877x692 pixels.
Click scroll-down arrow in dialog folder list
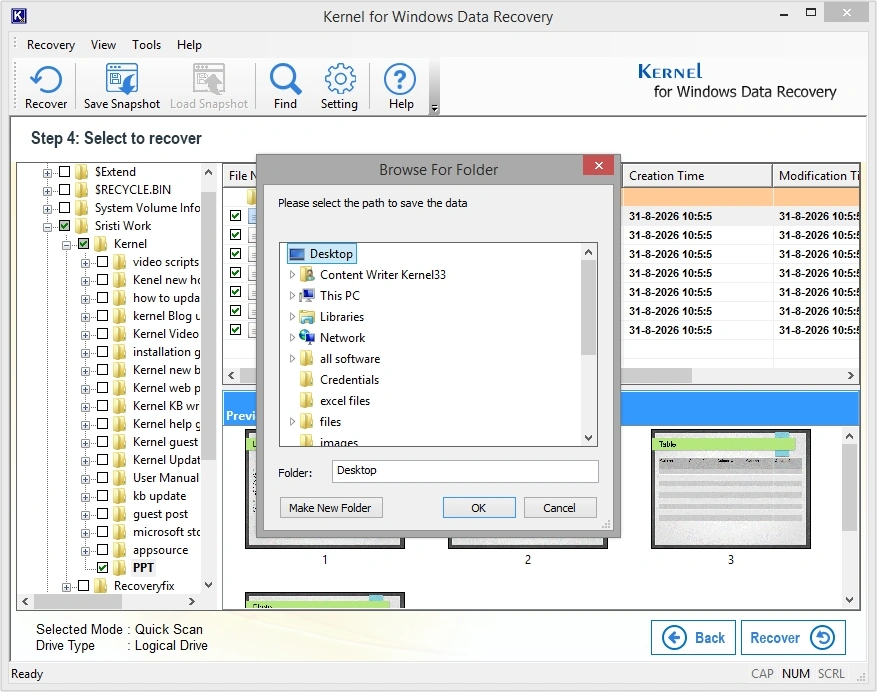(588, 437)
